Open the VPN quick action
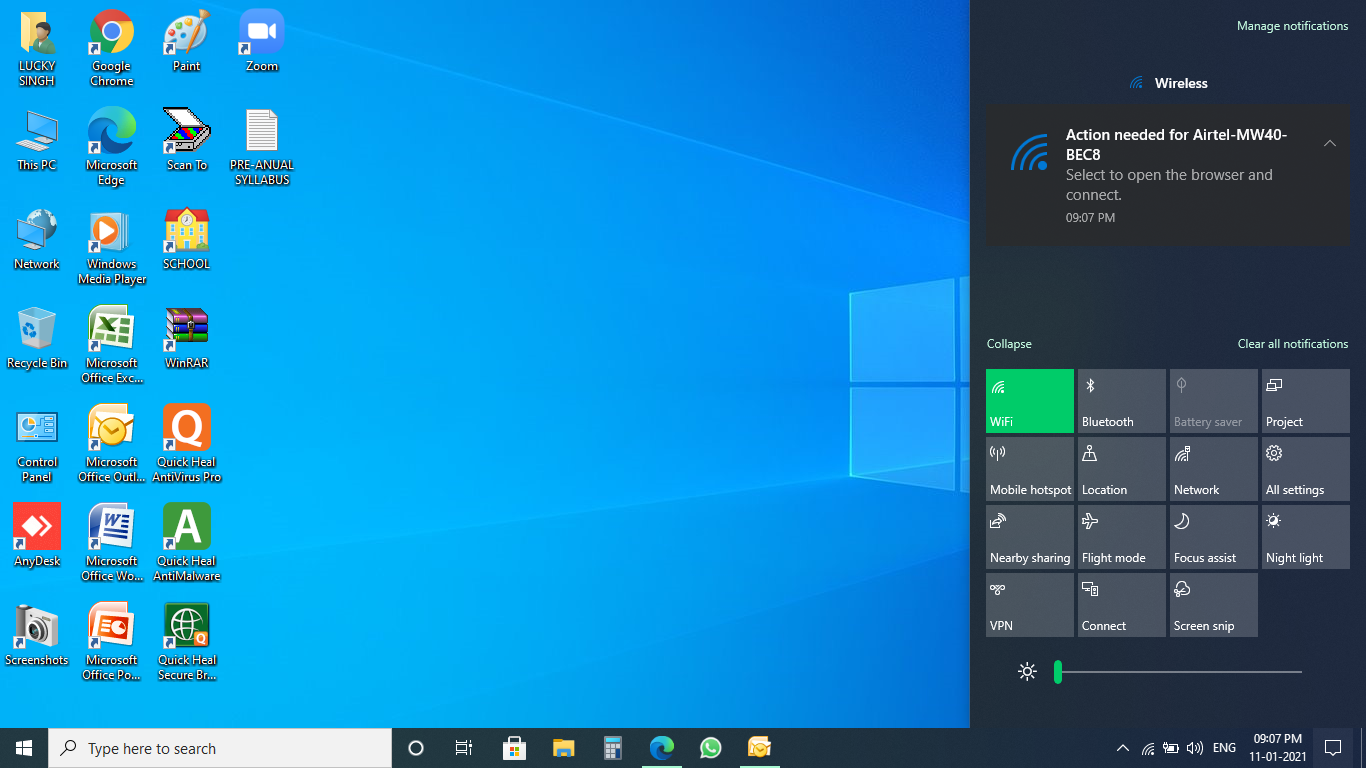Image resolution: width=1366 pixels, height=768 pixels. pyautogui.click(x=1030, y=605)
